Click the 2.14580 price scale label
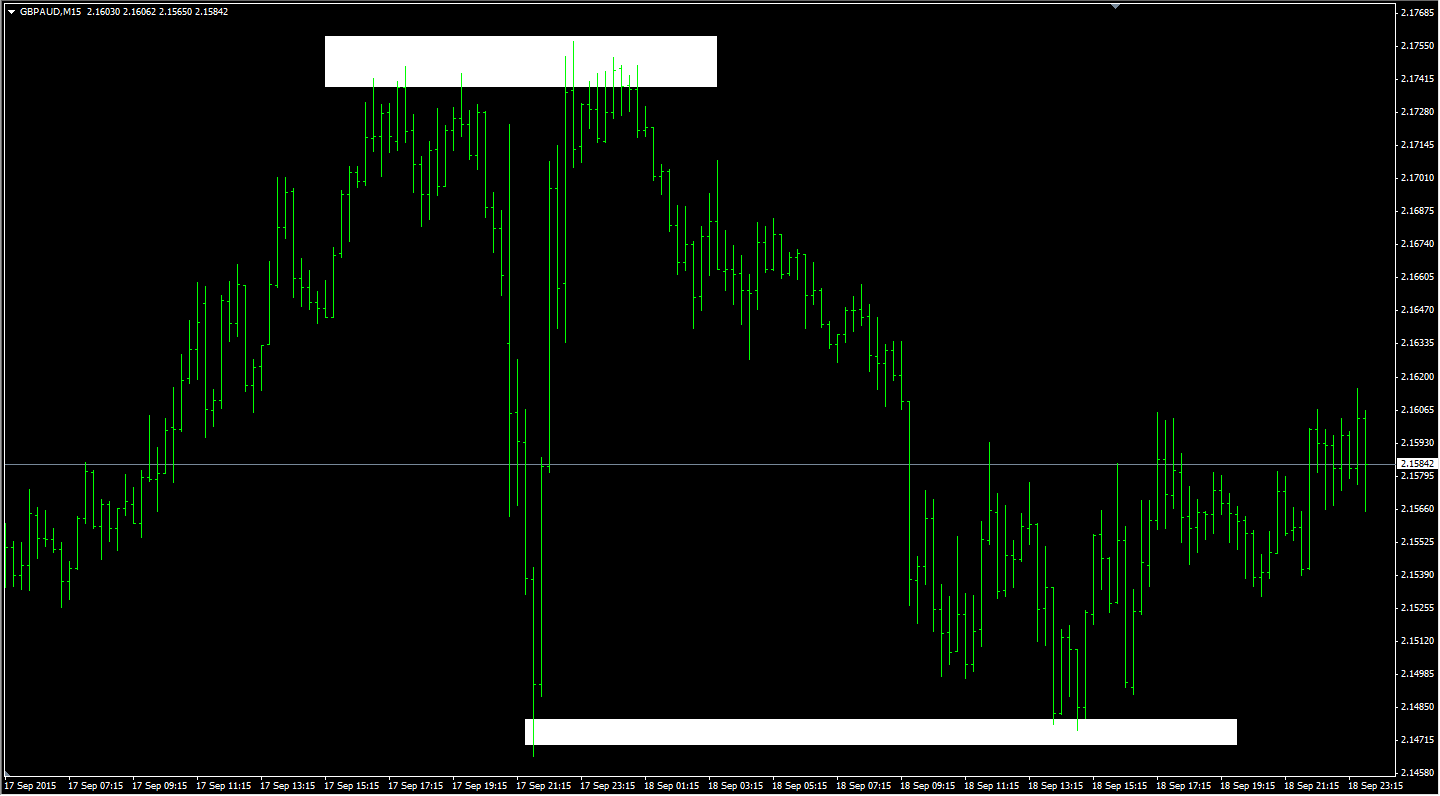 pyautogui.click(x=1416, y=773)
